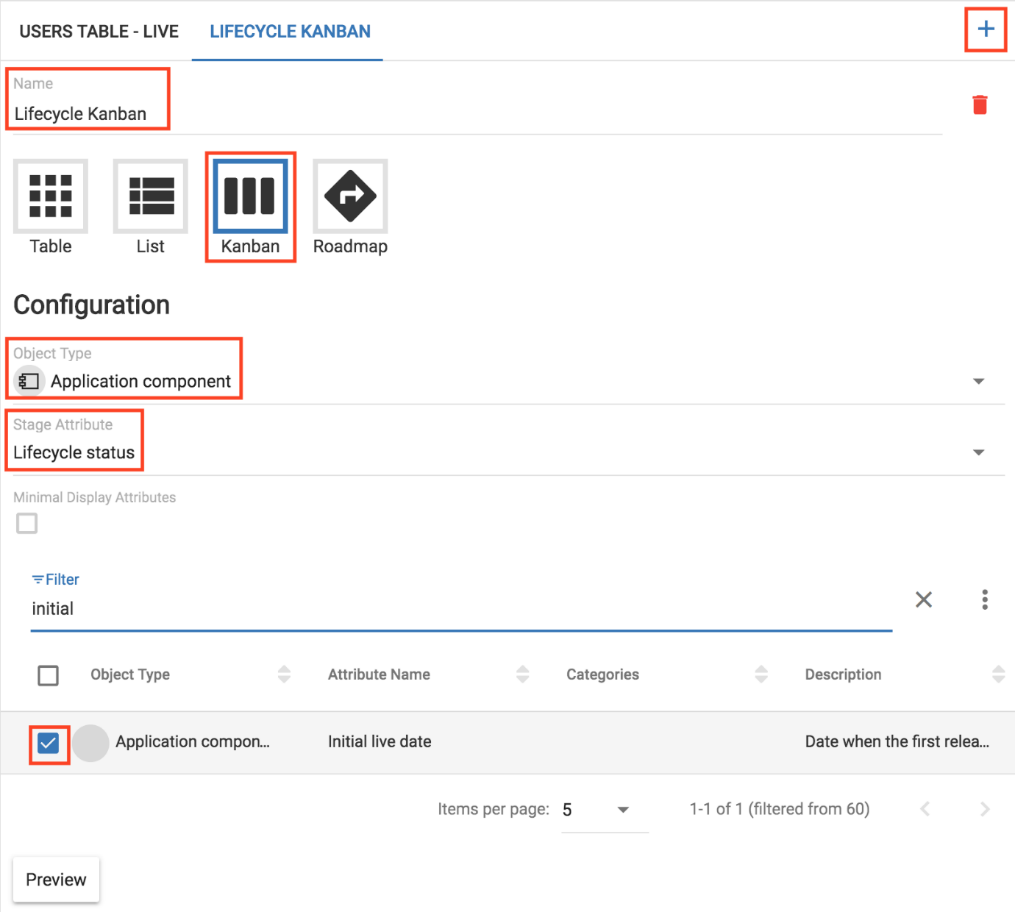Select the Lifecycle Kanban tab
This screenshot has height=912, width=1015.
coord(290,31)
